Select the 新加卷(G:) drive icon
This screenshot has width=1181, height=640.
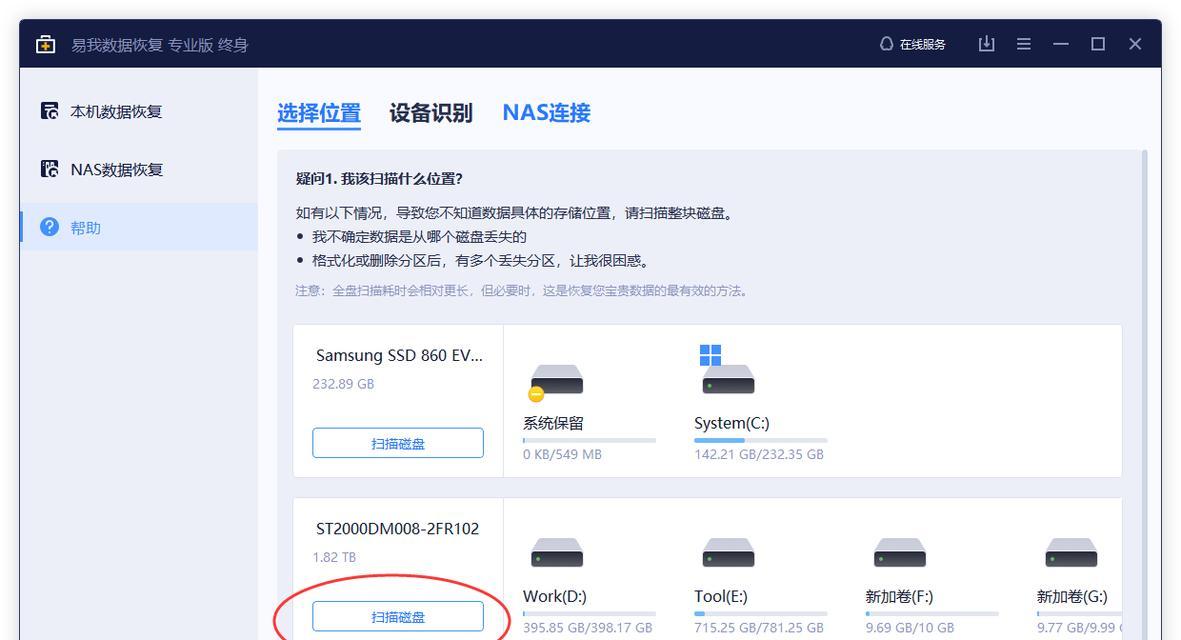point(1071,553)
